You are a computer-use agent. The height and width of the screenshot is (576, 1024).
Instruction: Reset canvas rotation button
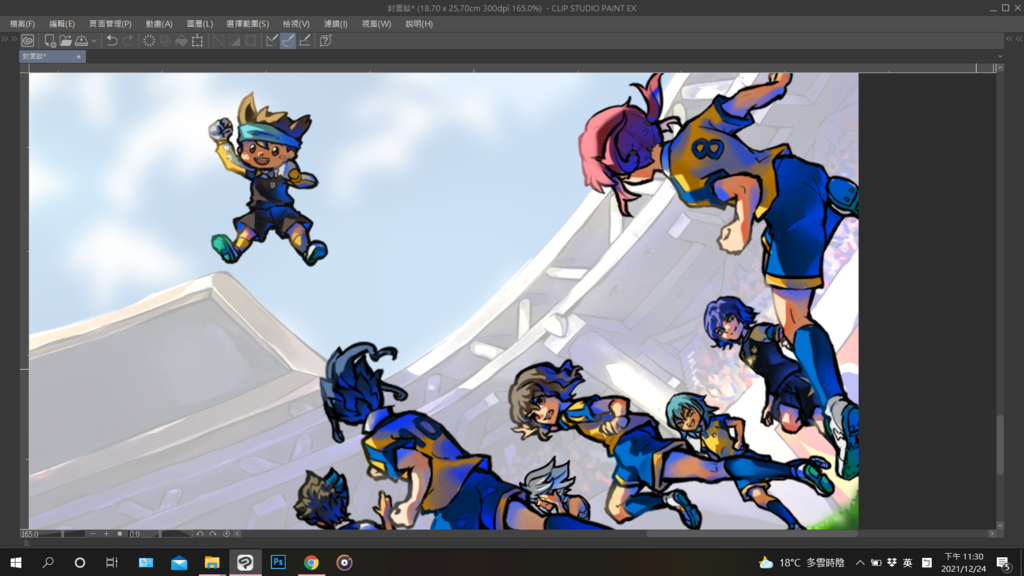227,534
